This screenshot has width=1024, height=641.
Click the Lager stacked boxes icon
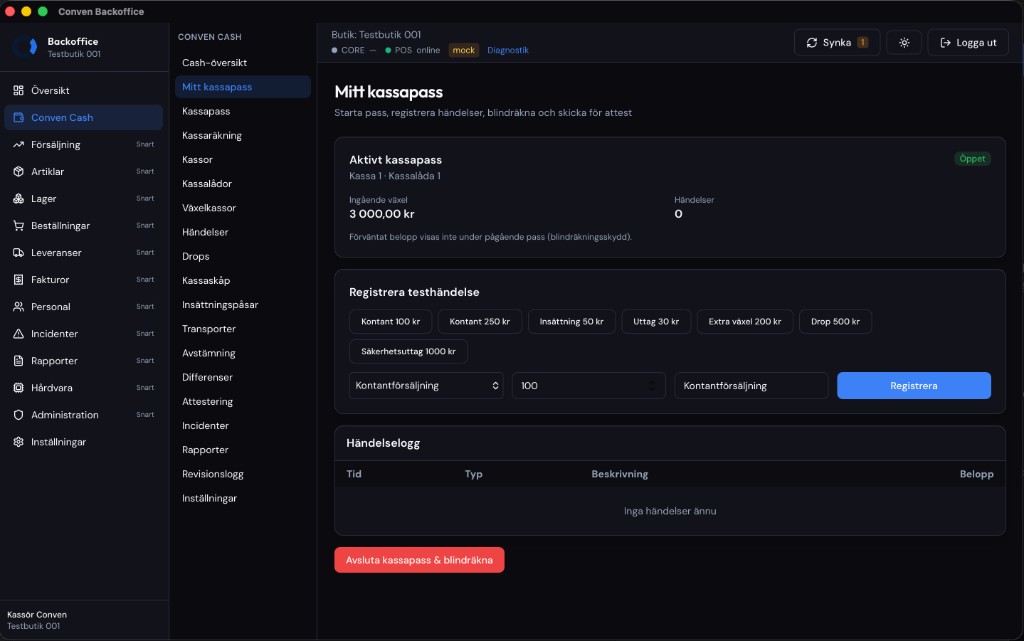pos(18,198)
